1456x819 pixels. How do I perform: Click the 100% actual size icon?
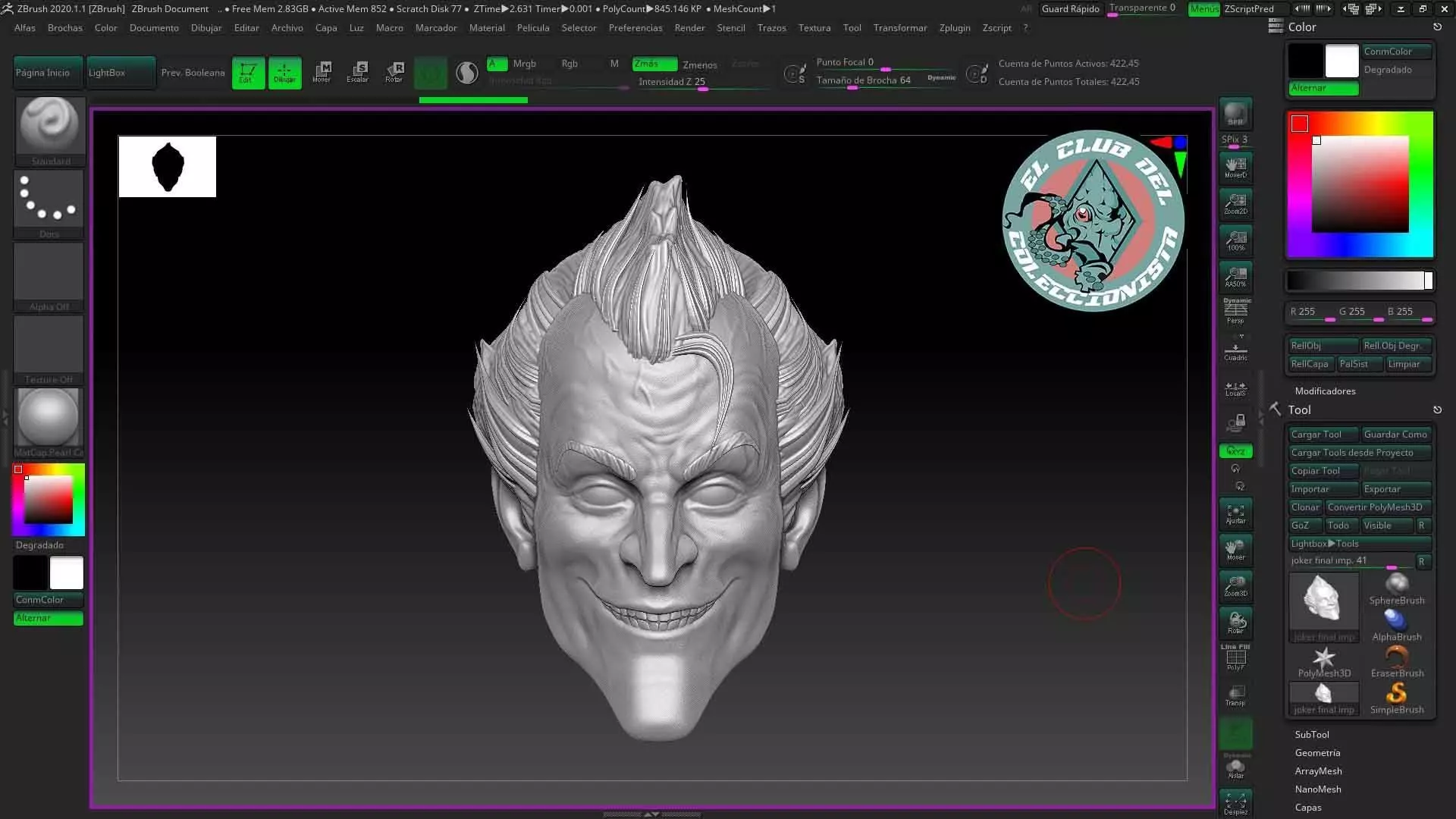[1235, 240]
